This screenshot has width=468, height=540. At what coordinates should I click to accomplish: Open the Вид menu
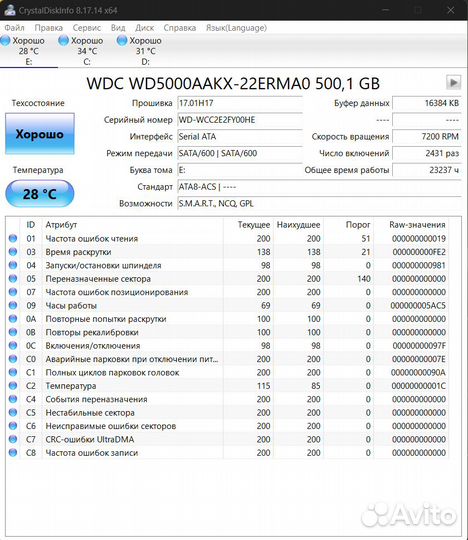118,28
